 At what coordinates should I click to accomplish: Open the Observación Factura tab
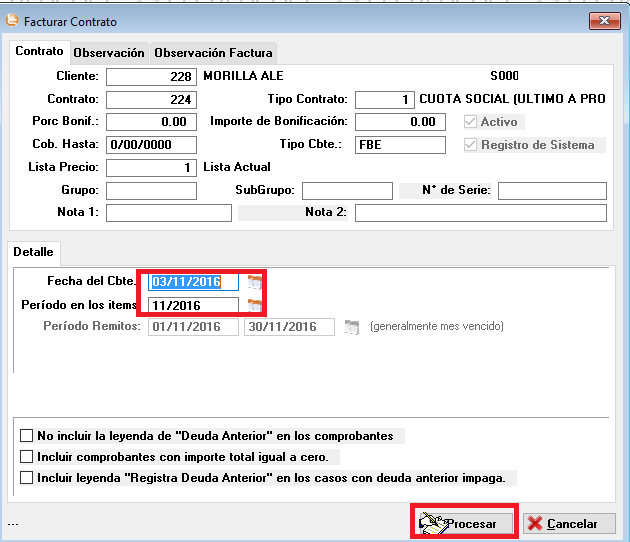pos(213,52)
